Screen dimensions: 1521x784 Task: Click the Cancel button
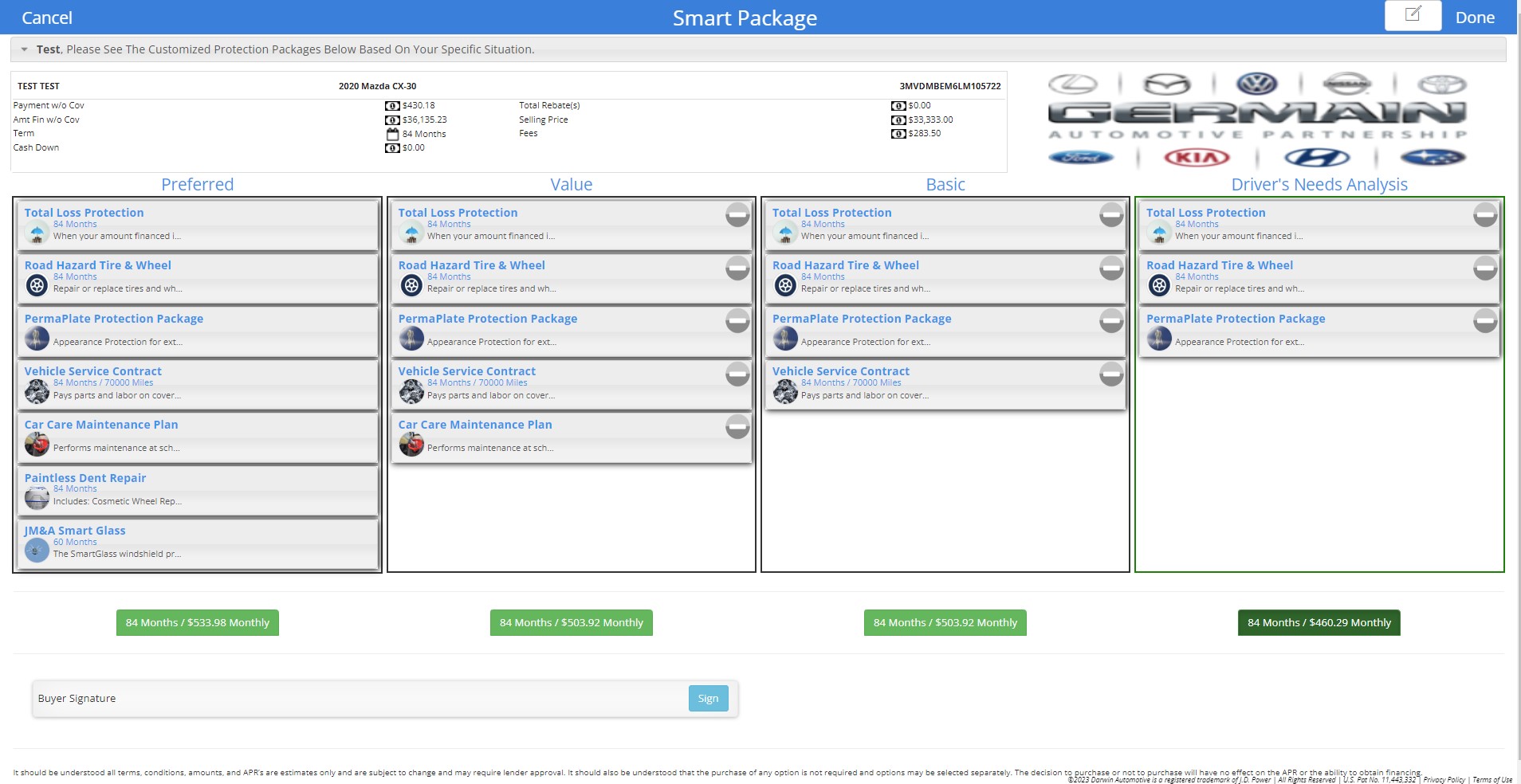[x=47, y=18]
